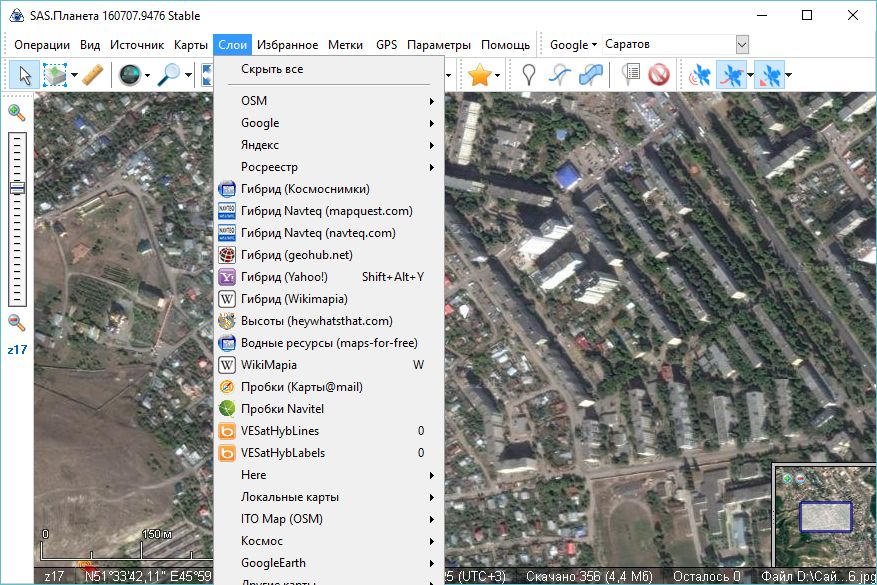Open the Помощь menu

pos(505,45)
